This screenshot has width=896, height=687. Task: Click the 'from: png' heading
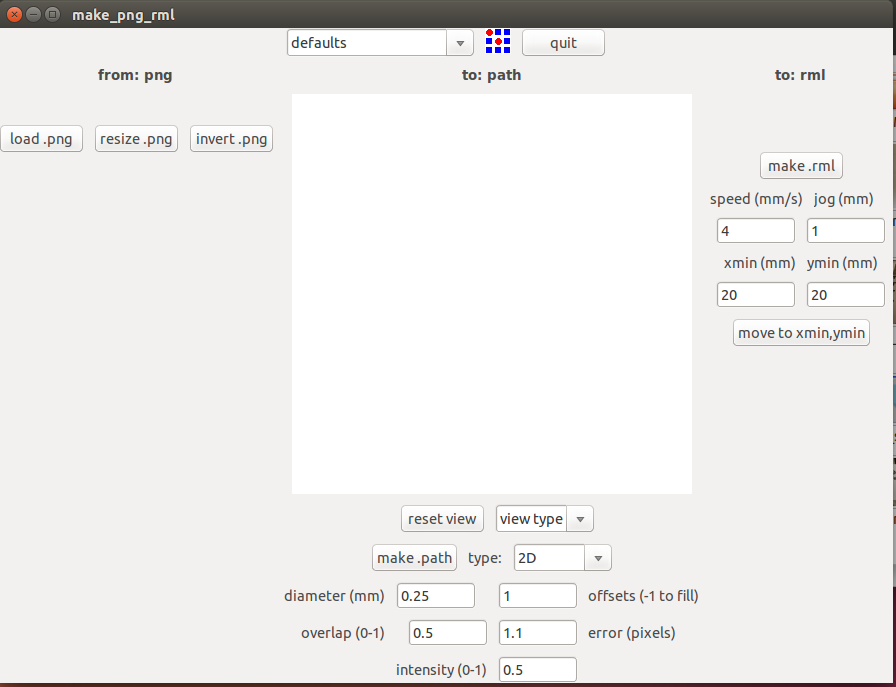135,75
